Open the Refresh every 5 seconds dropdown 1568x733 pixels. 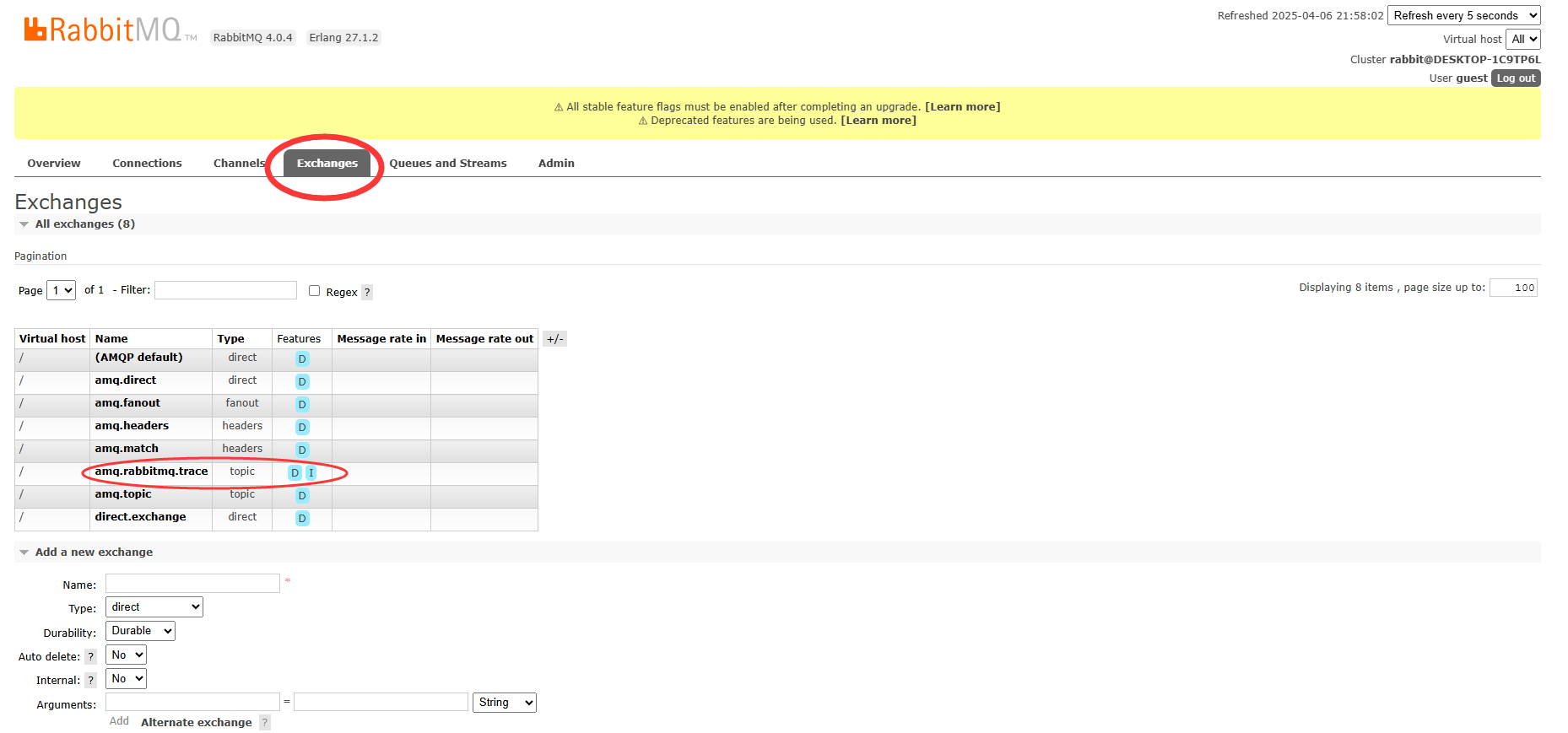(1464, 15)
